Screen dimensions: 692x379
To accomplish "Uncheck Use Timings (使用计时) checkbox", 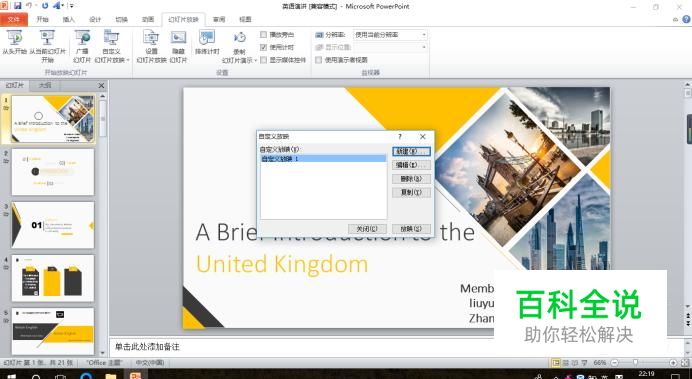I will point(263,47).
